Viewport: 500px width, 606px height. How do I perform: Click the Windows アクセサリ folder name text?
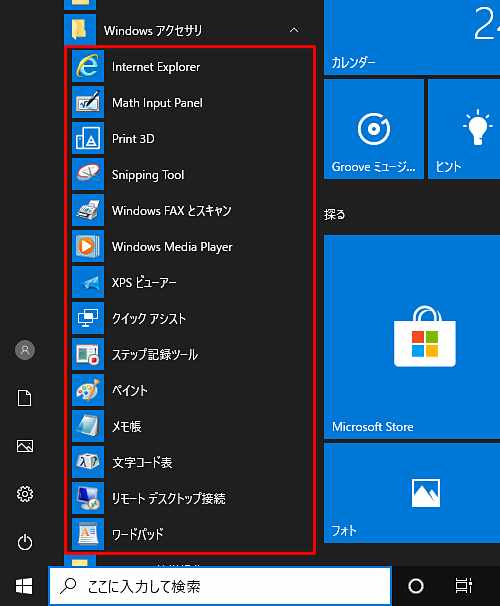[x=153, y=30]
